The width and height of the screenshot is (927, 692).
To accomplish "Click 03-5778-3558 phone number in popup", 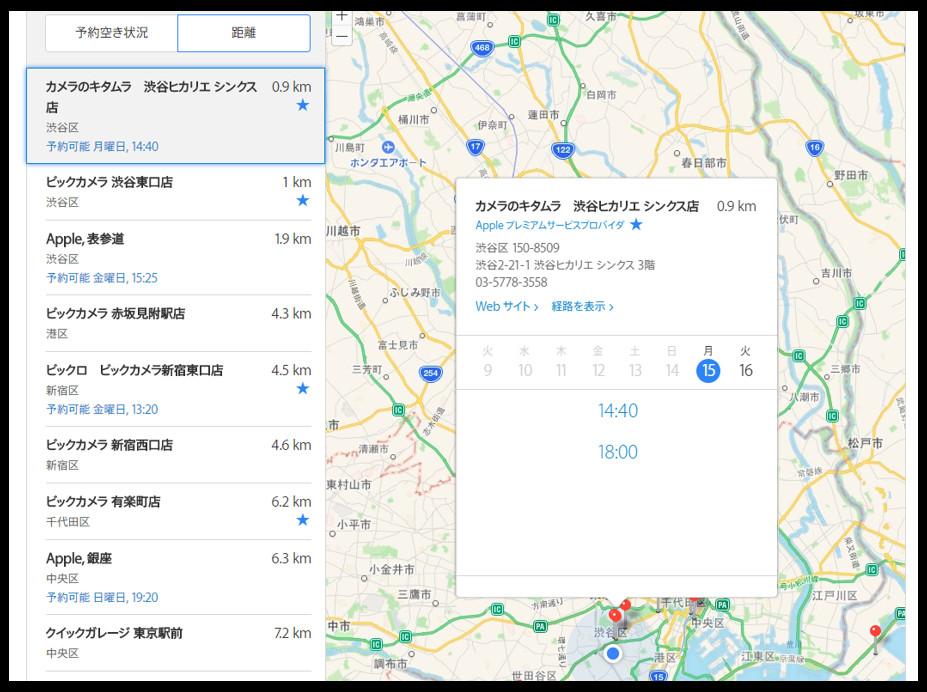I will click(511, 282).
